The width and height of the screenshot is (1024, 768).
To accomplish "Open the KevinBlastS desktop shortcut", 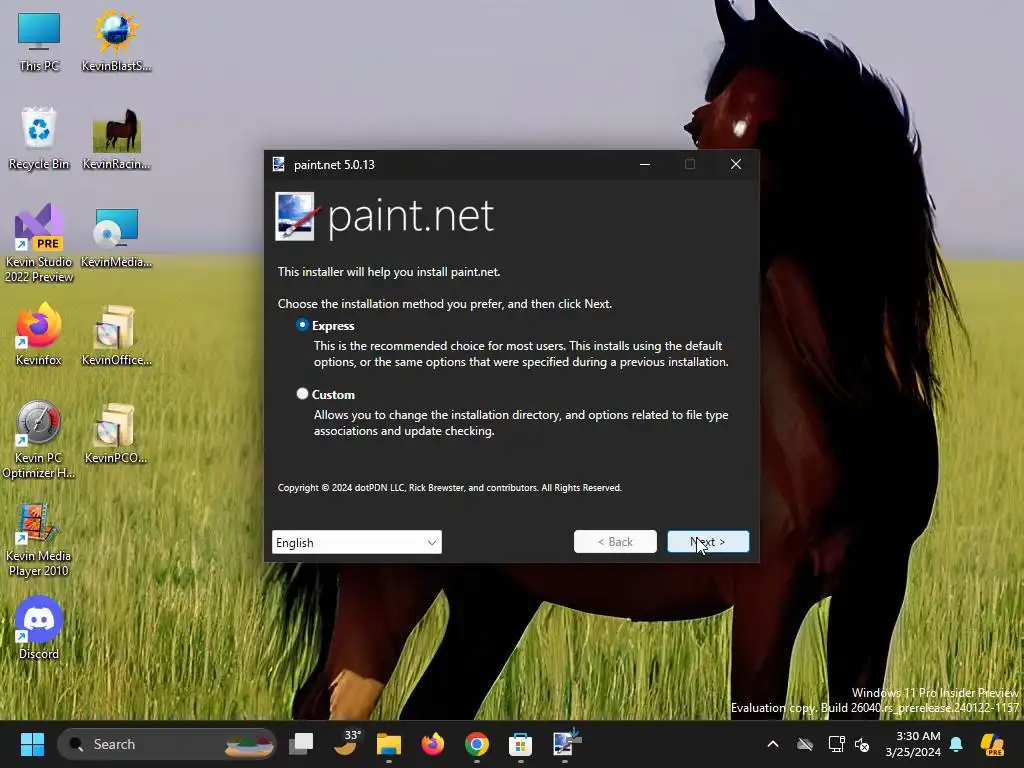I will coord(116,40).
